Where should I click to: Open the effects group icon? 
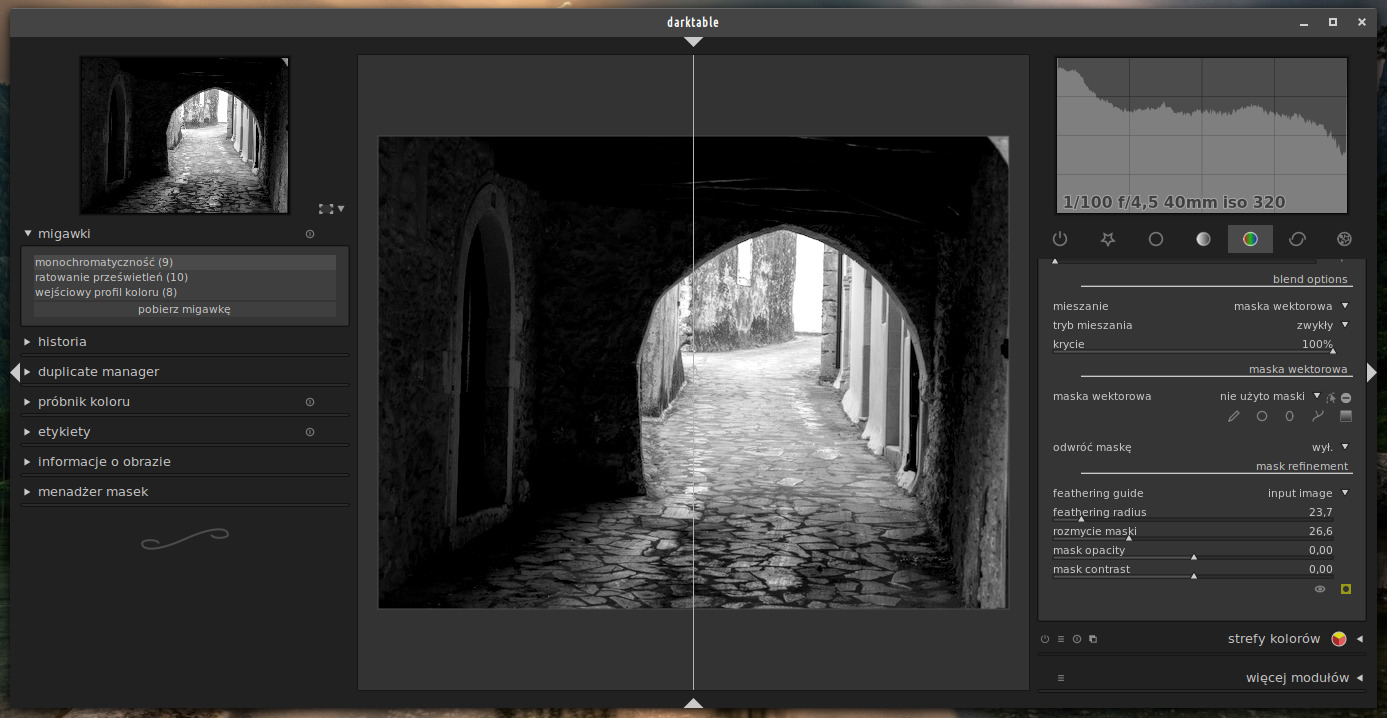click(1344, 239)
